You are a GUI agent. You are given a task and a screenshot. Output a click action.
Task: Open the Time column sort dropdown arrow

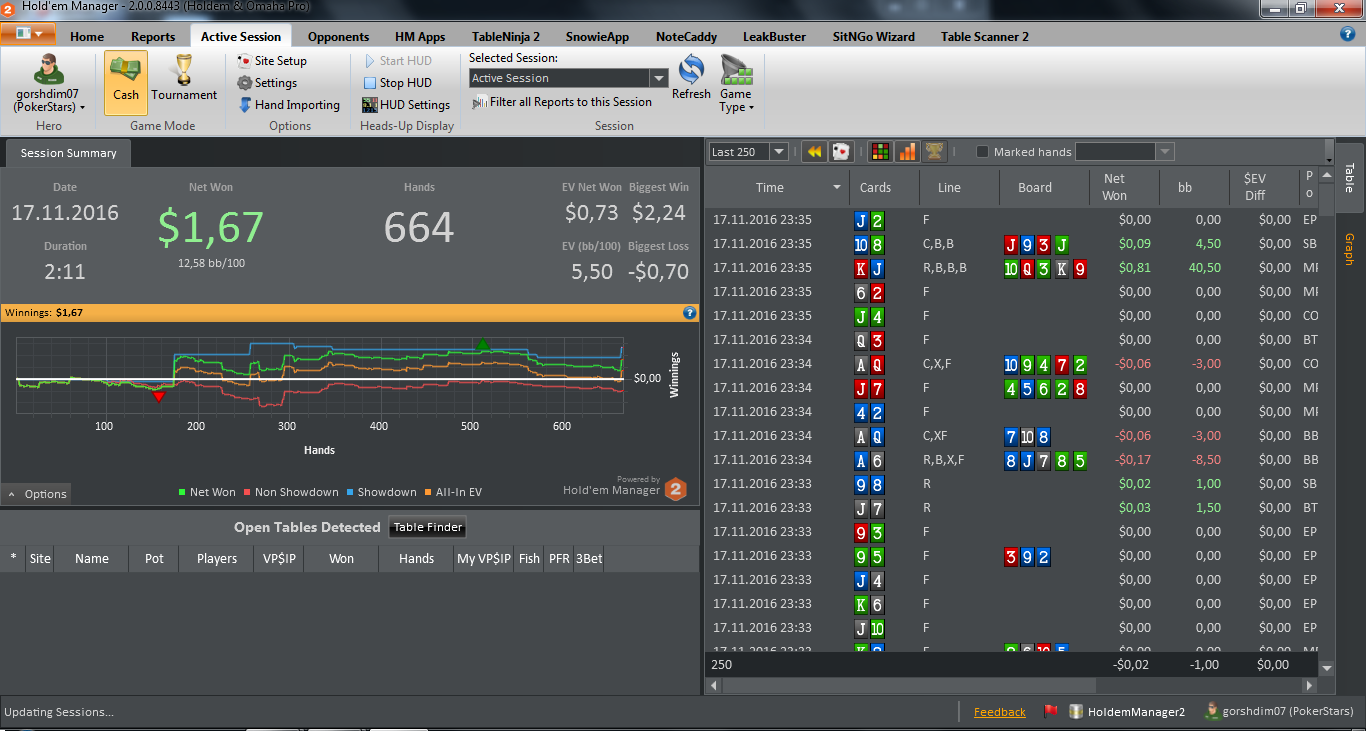coord(837,188)
